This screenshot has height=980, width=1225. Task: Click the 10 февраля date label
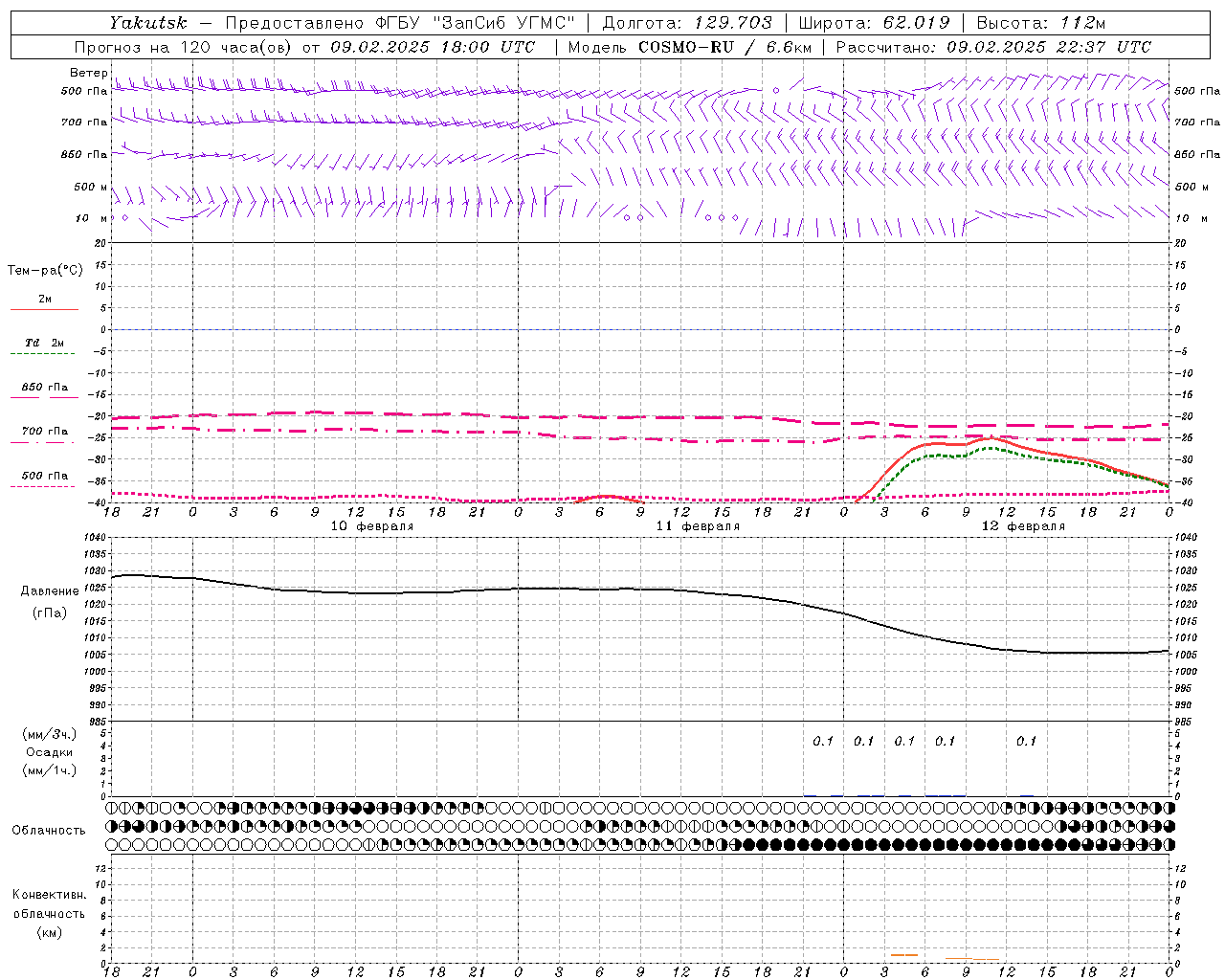coord(372,526)
